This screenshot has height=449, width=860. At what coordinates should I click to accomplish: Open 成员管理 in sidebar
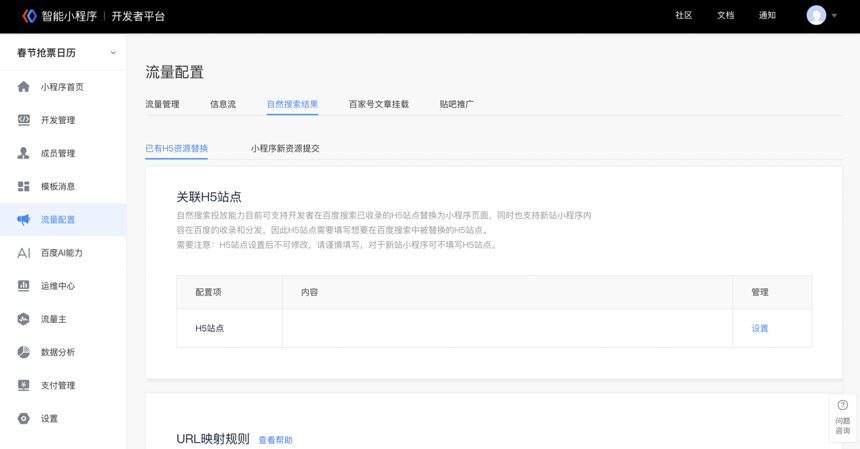(x=63, y=153)
